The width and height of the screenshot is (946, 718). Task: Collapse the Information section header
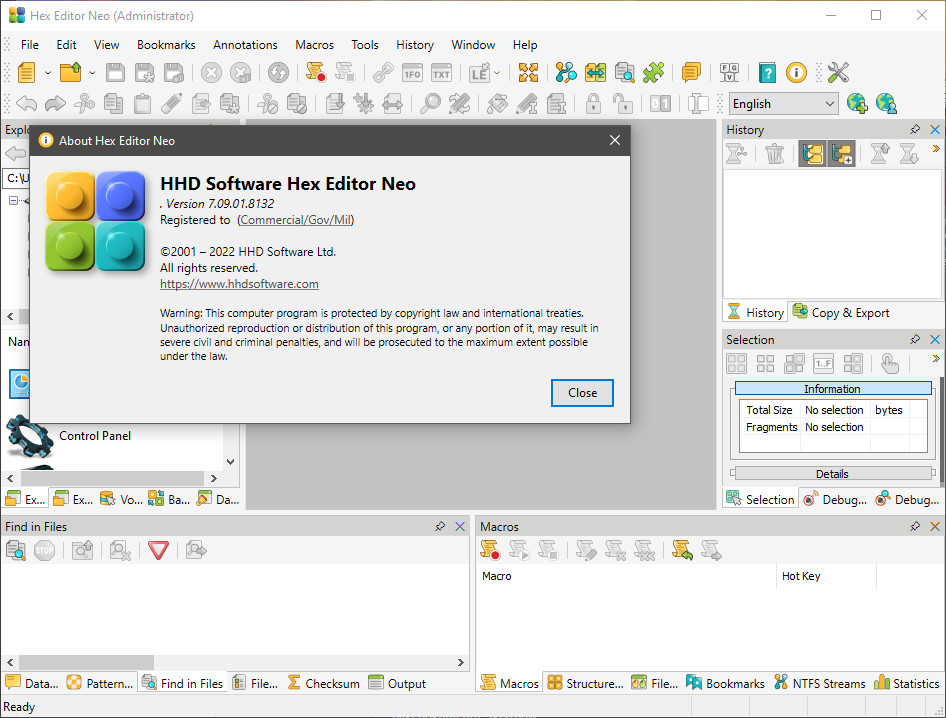(x=833, y=389)
